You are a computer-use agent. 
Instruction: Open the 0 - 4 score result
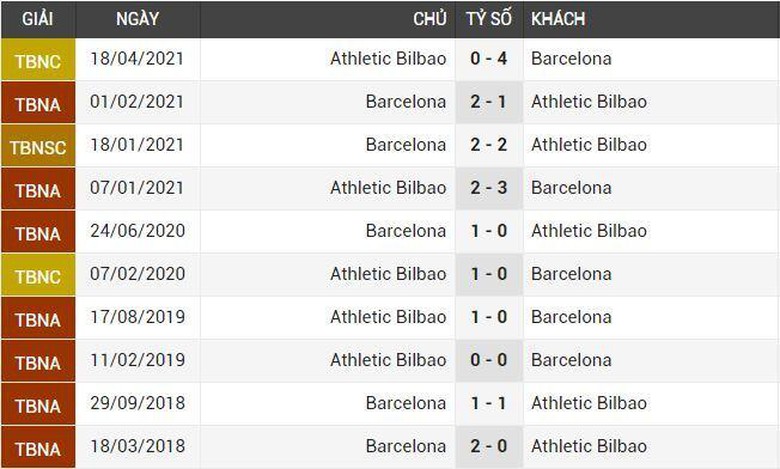[x=488, y=59]
